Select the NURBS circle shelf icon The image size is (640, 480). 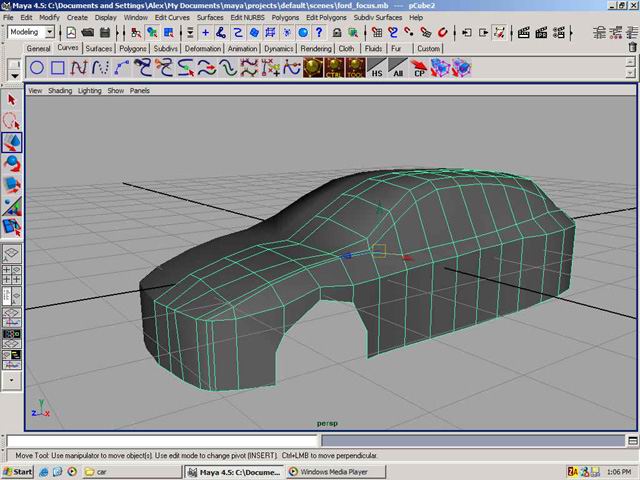tap(37, 68)
